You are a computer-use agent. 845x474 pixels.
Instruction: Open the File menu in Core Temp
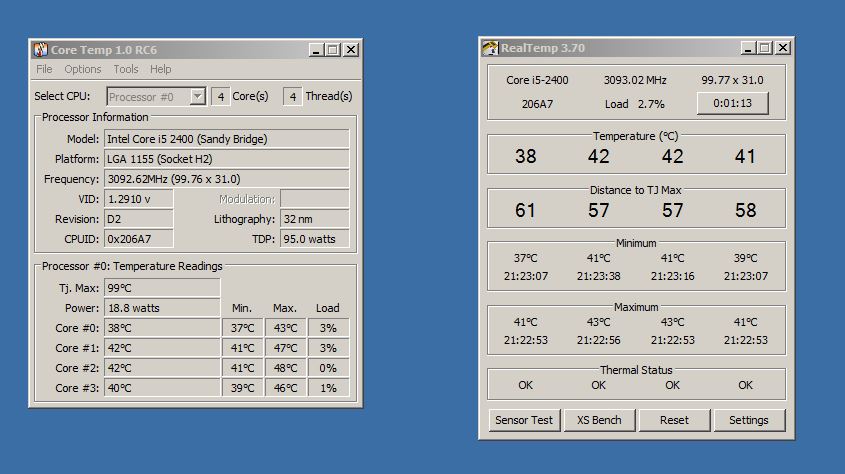coord(44,69)
